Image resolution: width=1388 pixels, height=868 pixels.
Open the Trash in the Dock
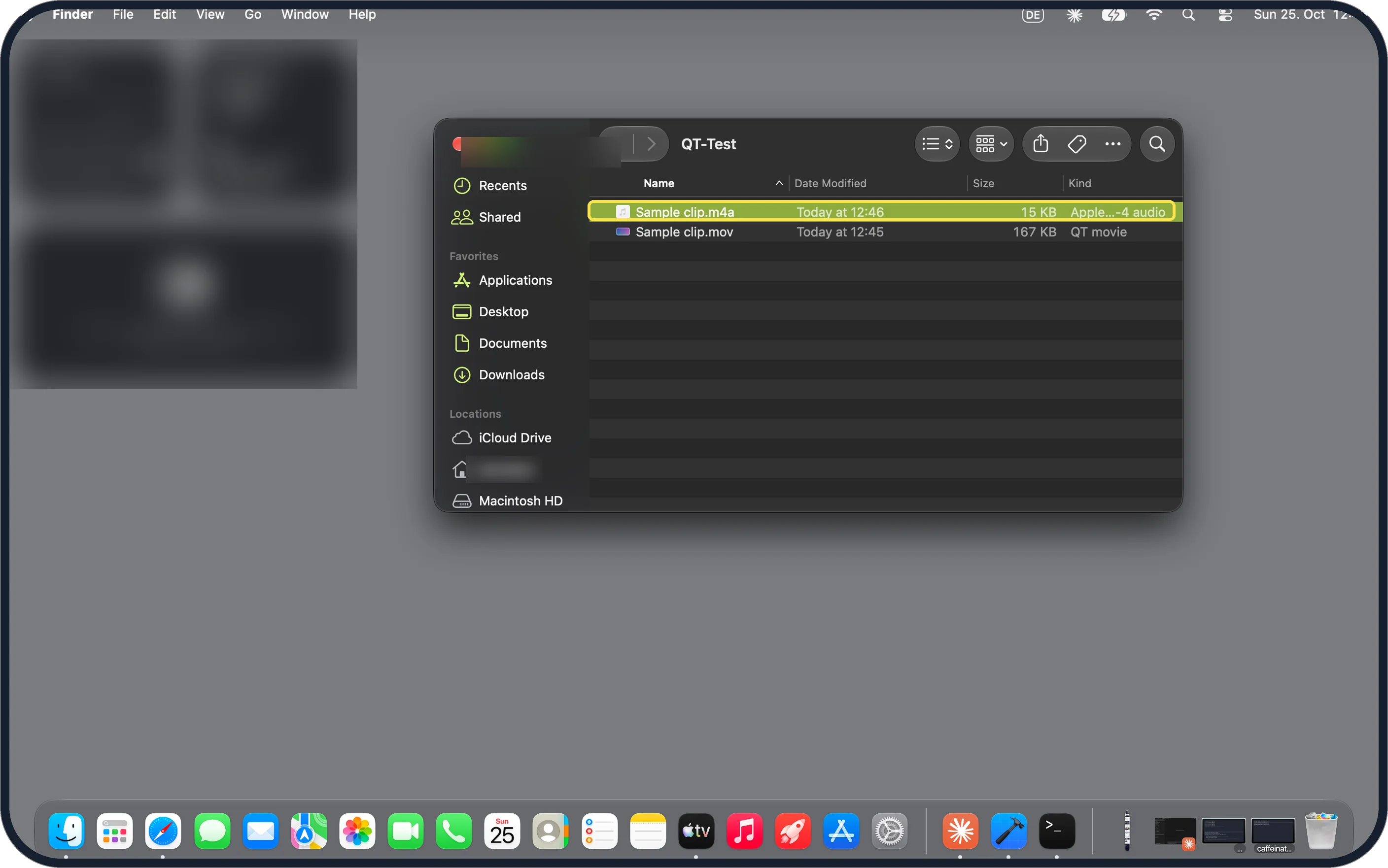pos(1321,831)
